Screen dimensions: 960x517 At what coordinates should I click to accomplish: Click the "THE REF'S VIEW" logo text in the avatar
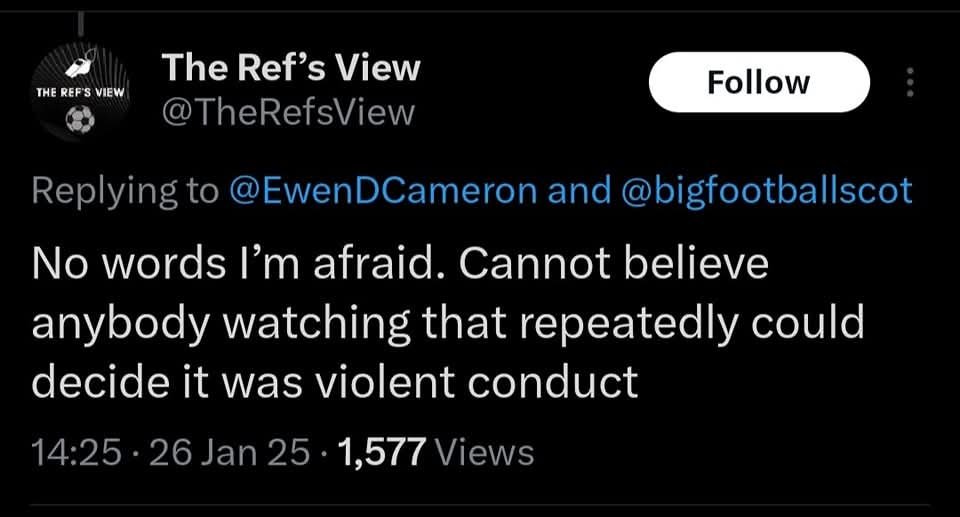pos(80,92)
